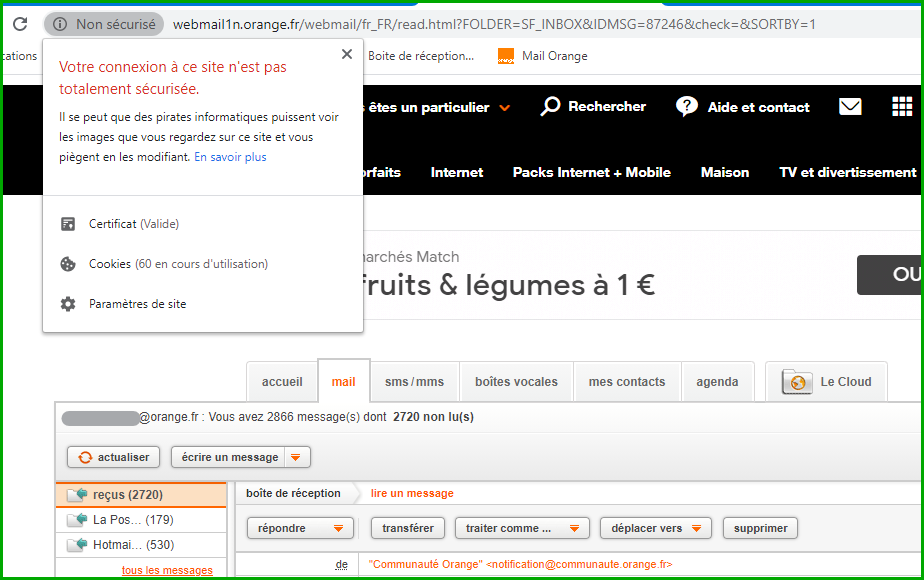Open 'Packs Internet + Mobile' menu
This screenshot has width=924, height=580.
click(x=592, y=173)
